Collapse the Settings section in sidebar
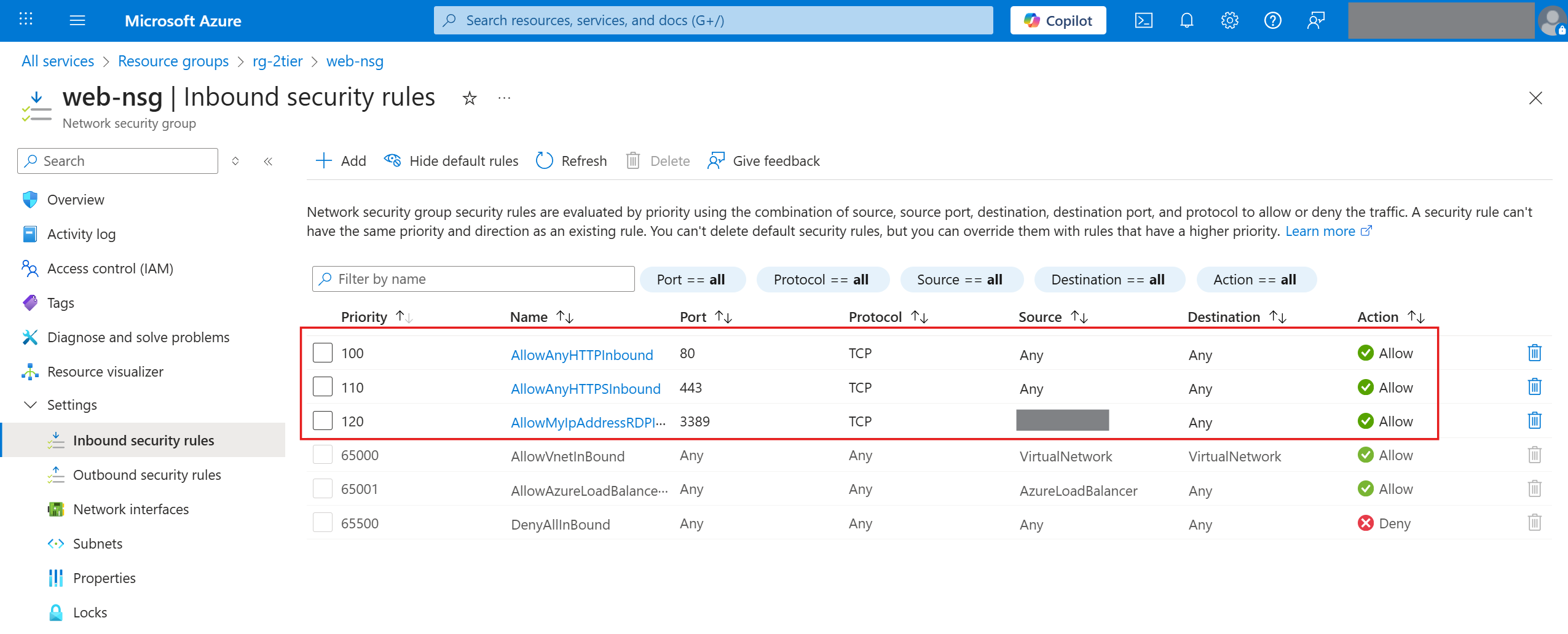The image size is (1568, 634). tap(30, 405)
